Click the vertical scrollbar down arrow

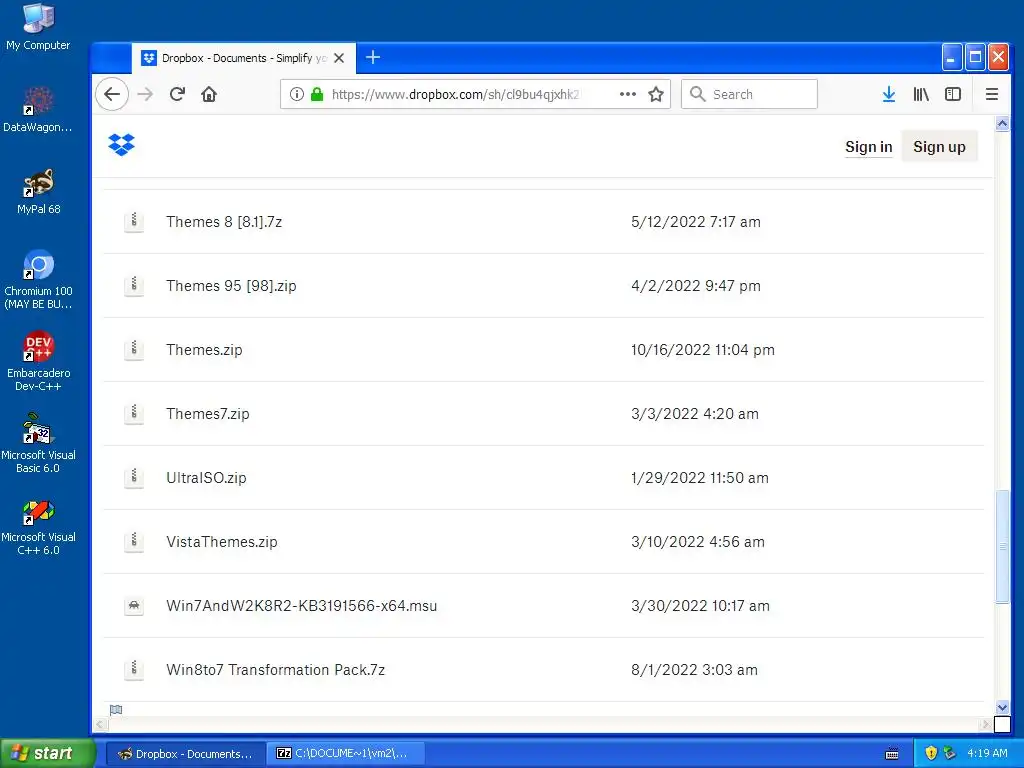1002,707
